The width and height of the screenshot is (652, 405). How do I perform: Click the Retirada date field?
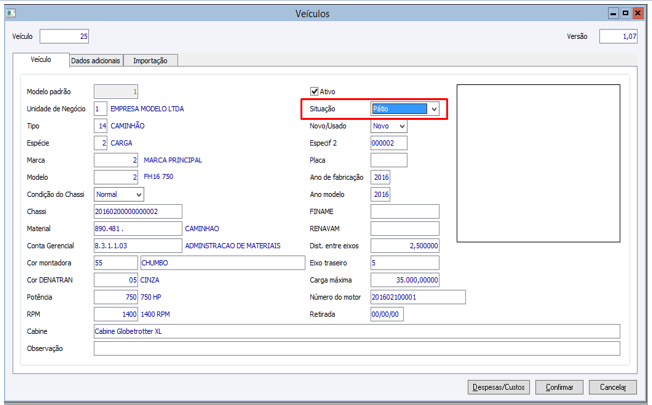click(x=387, y=314)
